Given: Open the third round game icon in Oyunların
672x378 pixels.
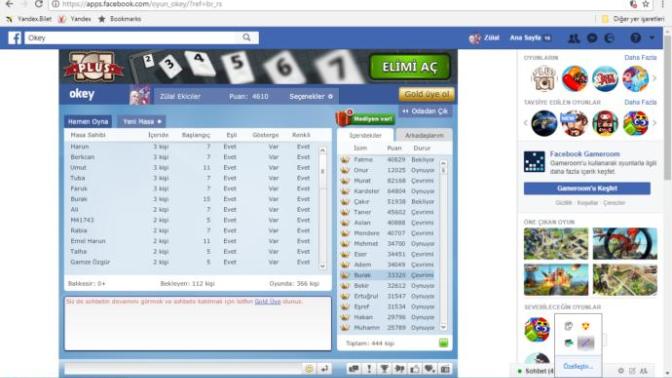Looking at the screenshot, I should tap(605, 79).
